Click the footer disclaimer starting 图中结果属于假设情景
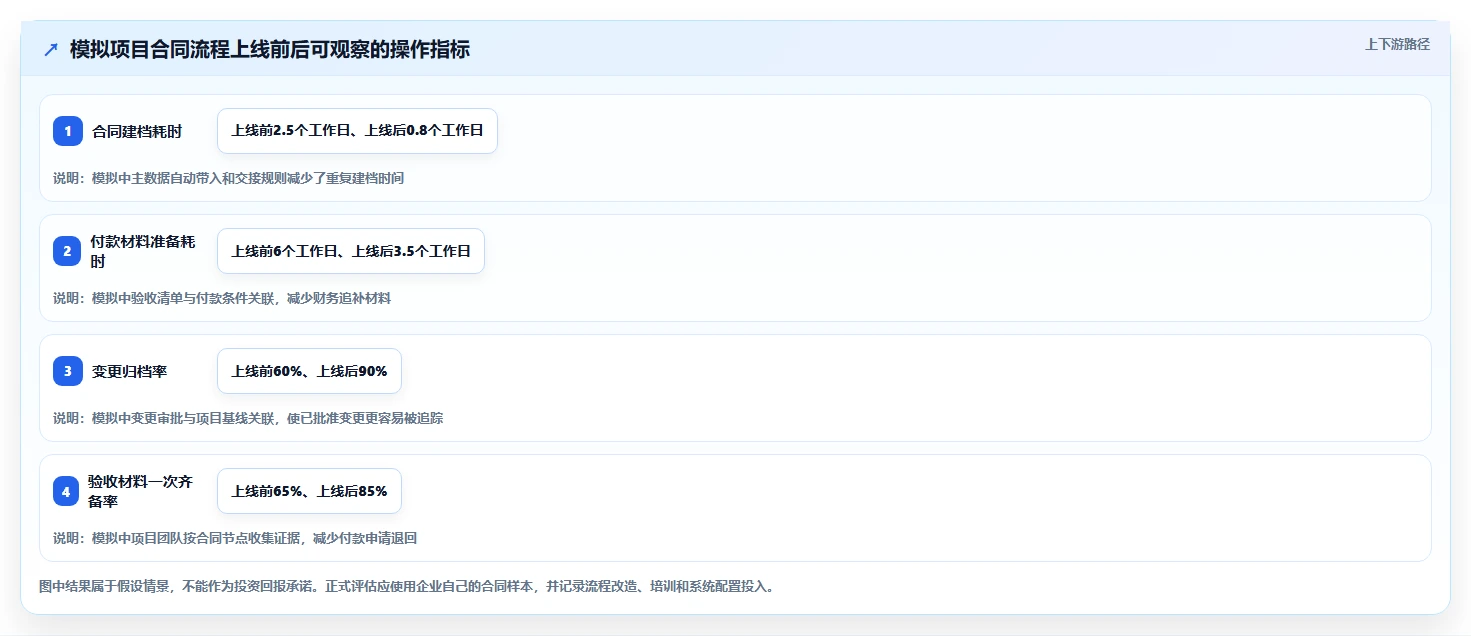This screenshot has height=636, width=1471. pos(406,586)
